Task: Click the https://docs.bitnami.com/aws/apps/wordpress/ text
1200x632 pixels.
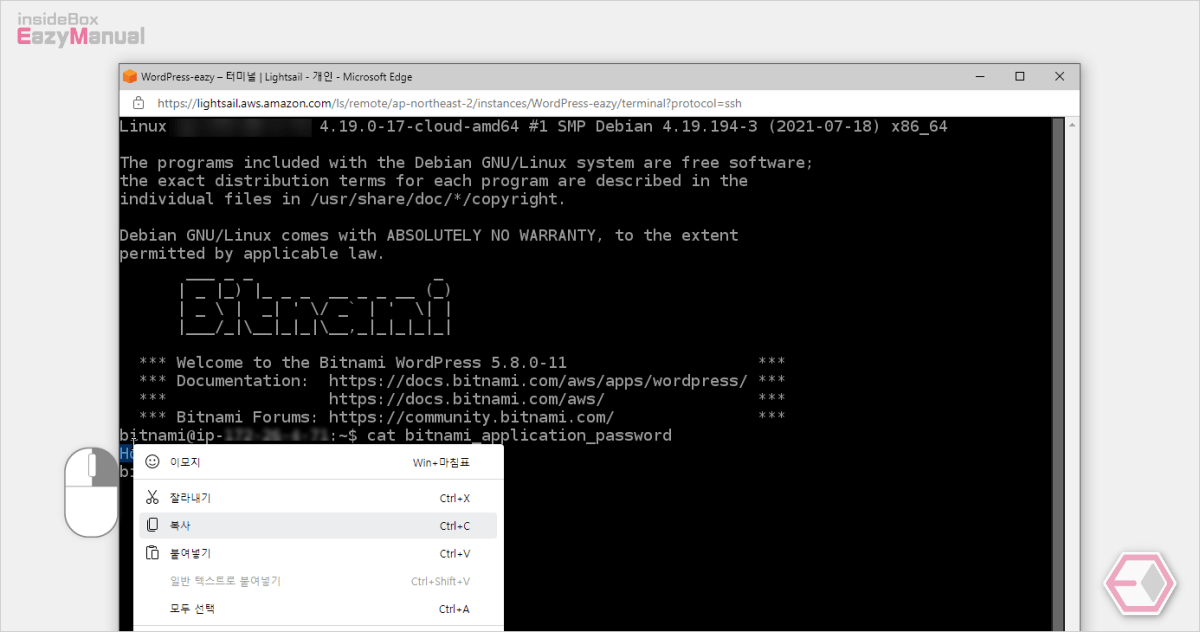Action: pos(538,381)
